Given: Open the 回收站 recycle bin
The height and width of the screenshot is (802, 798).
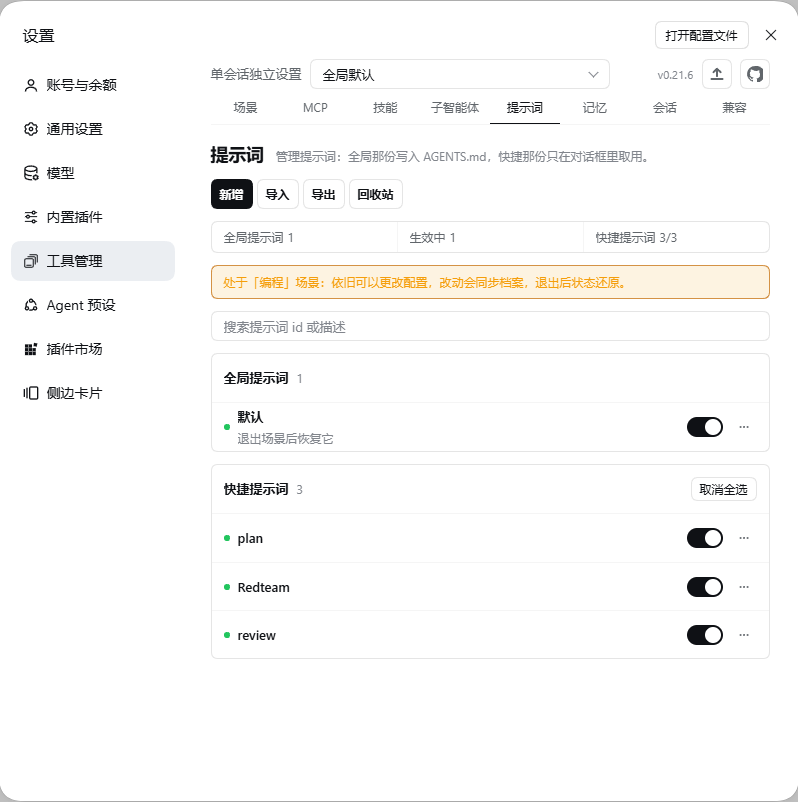Looking at the screenshot, I should [x=375, y=194].
